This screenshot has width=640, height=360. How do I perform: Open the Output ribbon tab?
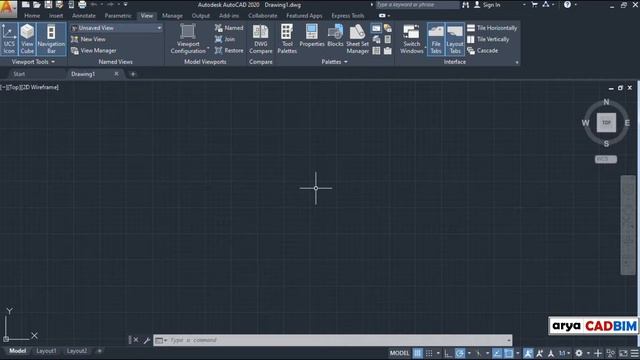point(200,16)
